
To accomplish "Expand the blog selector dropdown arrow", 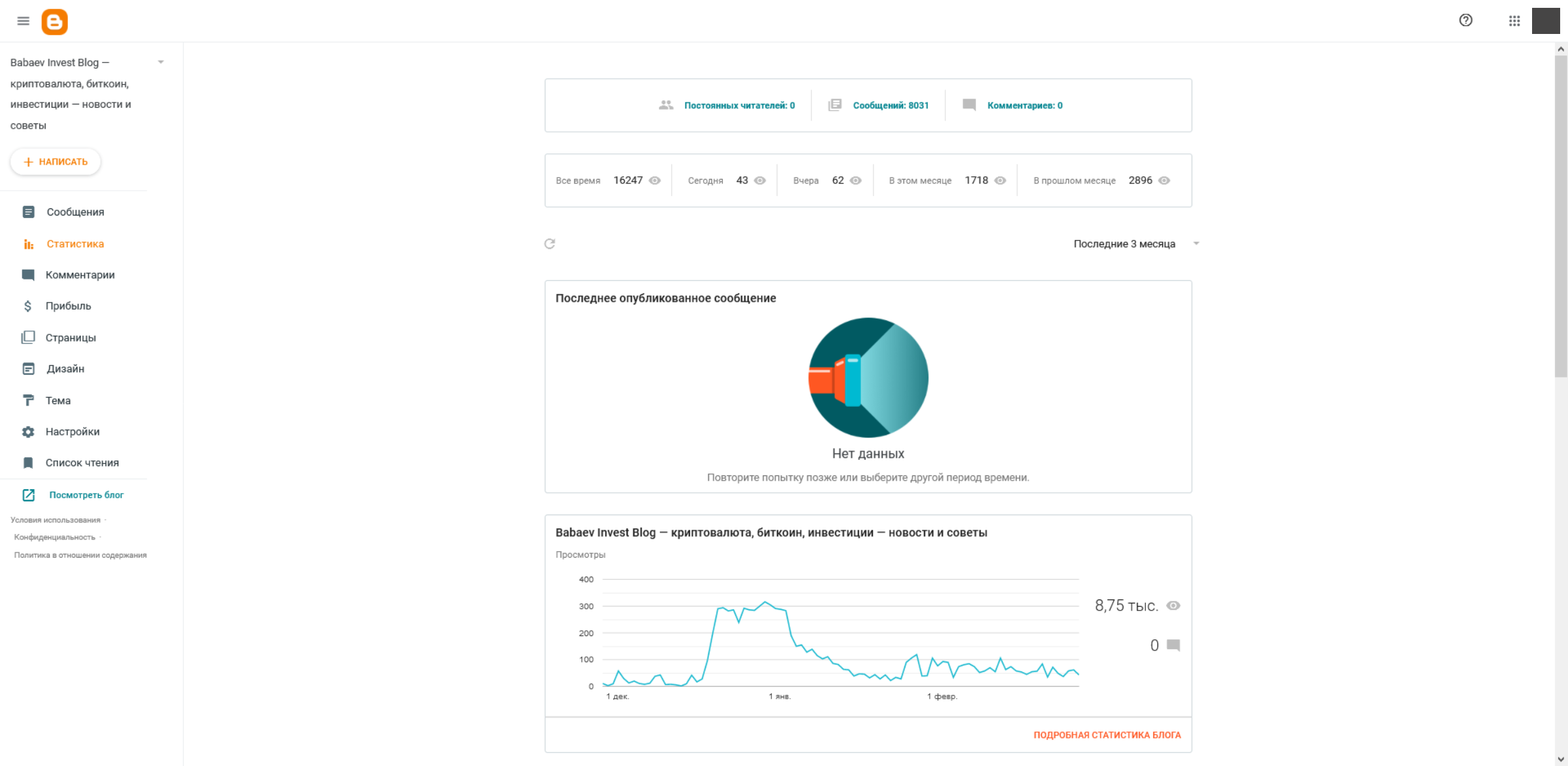I will click(161, 62).
